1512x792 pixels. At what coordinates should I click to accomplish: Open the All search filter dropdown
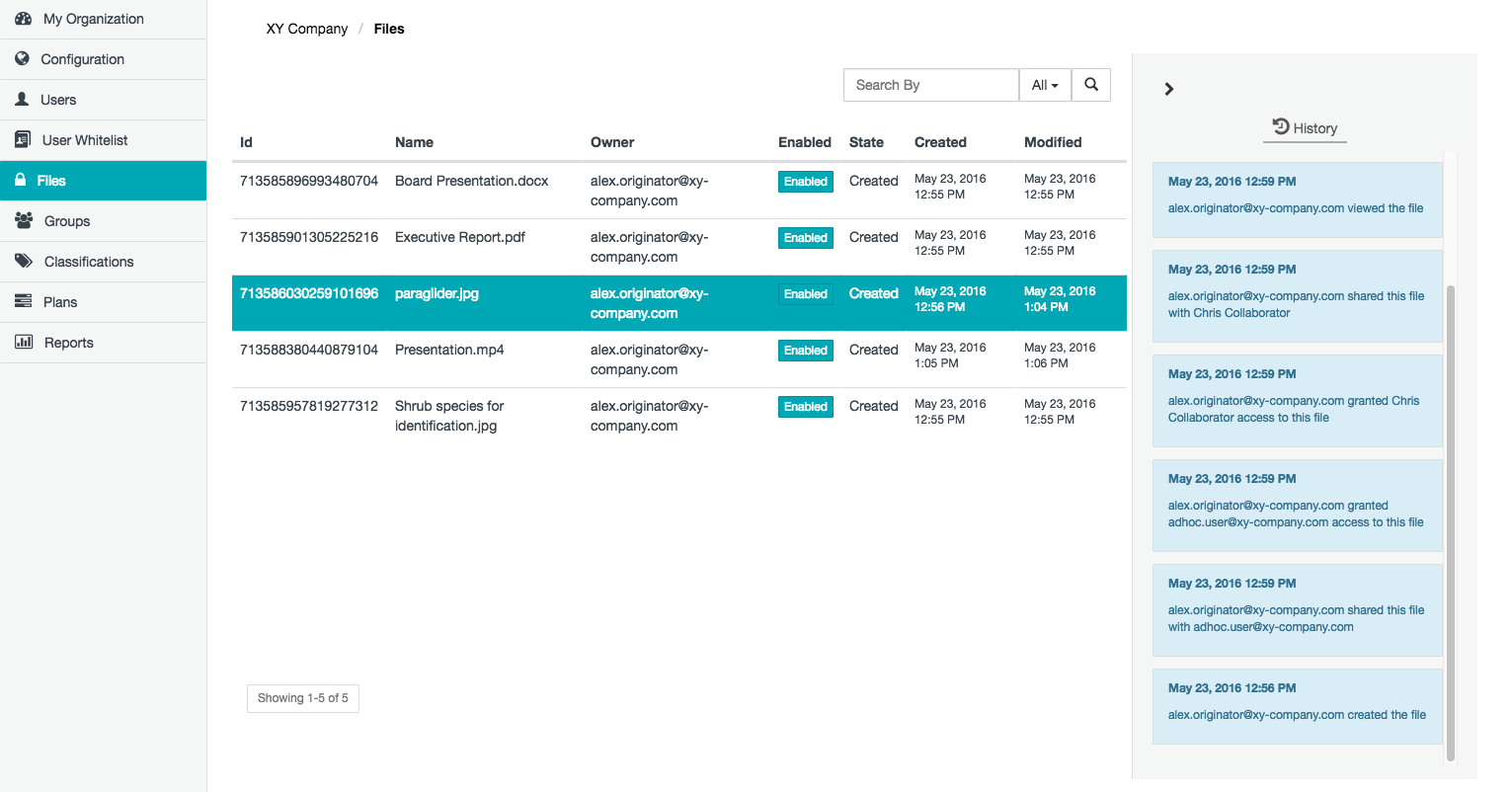[1044, 85]
